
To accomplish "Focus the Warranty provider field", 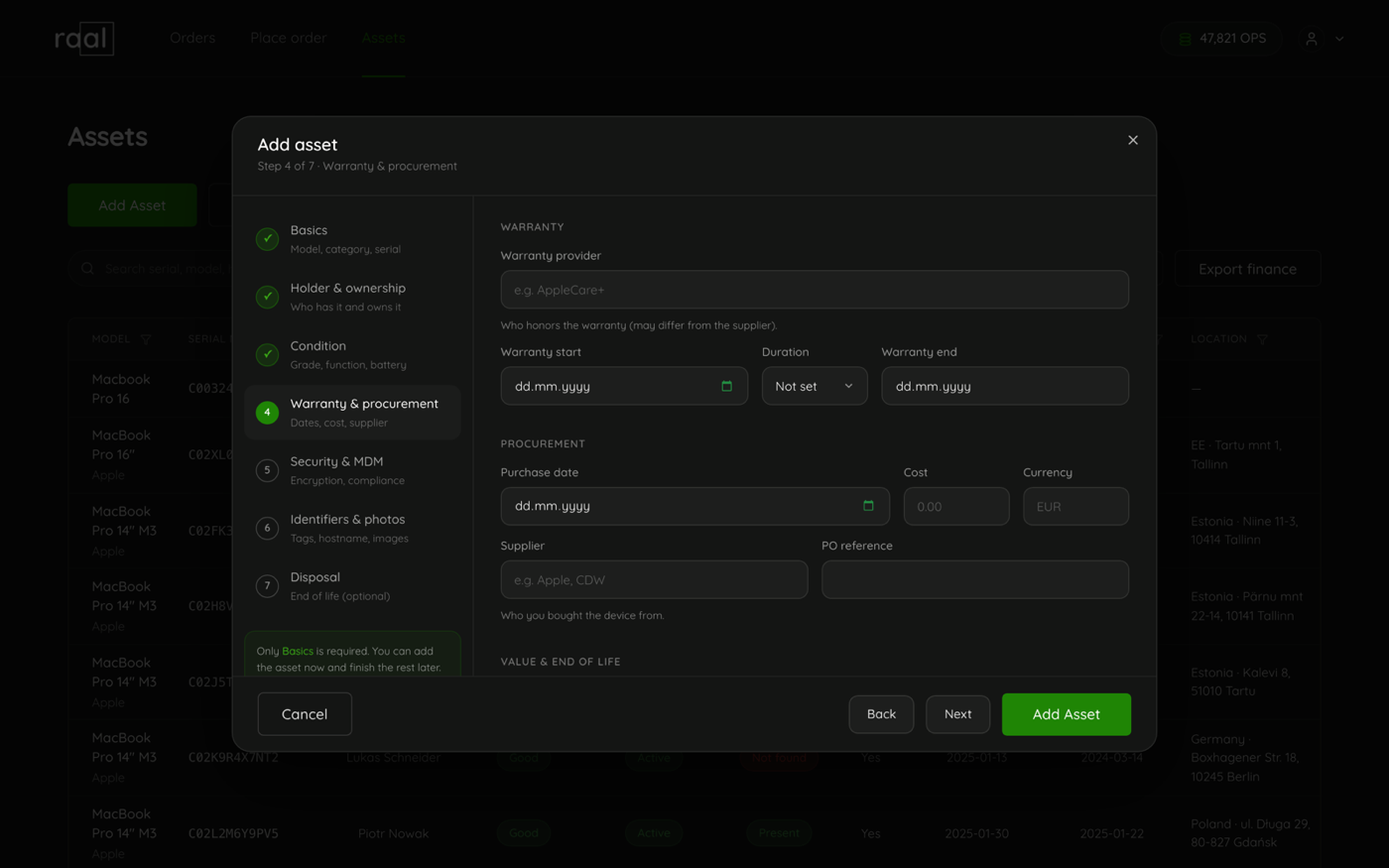I will (815, 290).
